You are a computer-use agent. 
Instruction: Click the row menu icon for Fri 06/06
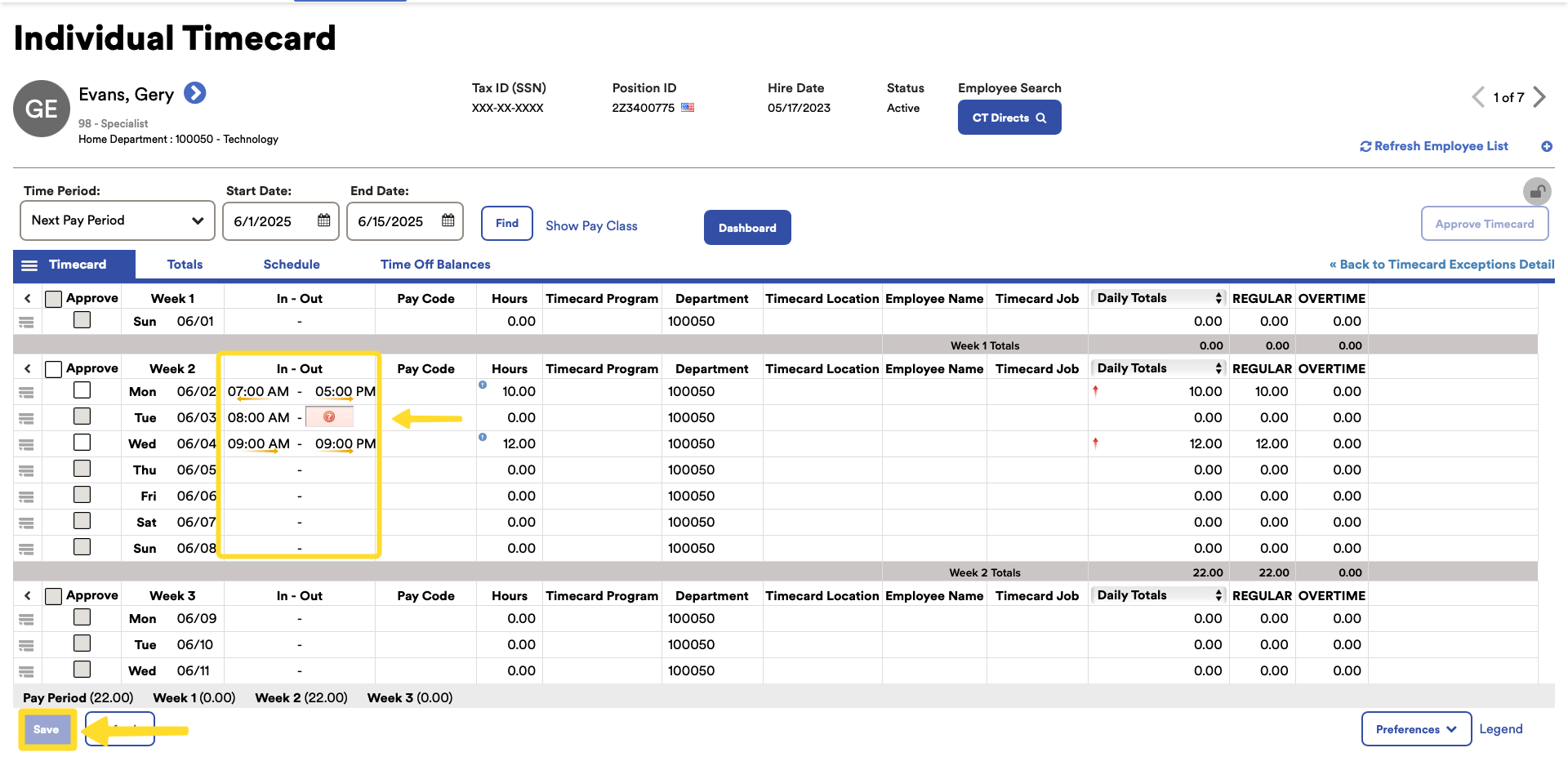tap(26, 496)
